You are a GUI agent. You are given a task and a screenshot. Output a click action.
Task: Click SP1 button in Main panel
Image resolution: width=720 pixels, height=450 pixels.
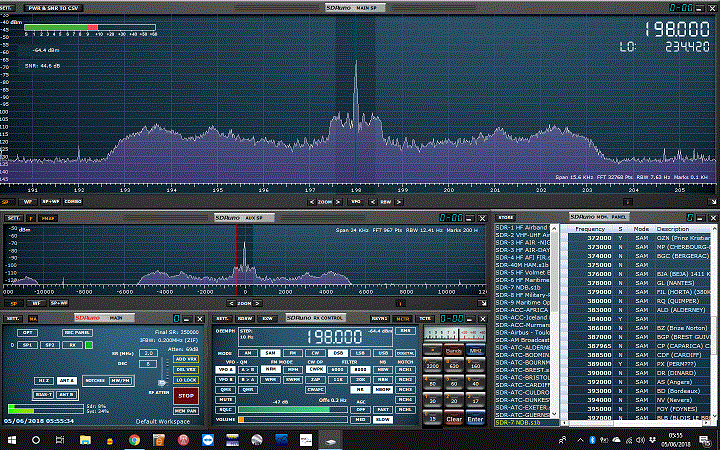[x=27, y=345]
